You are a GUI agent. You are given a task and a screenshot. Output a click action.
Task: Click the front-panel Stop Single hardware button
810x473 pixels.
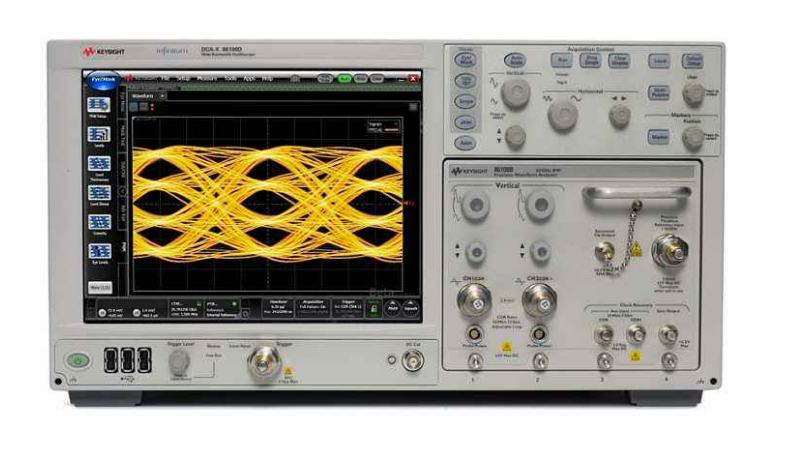(590, 60)
